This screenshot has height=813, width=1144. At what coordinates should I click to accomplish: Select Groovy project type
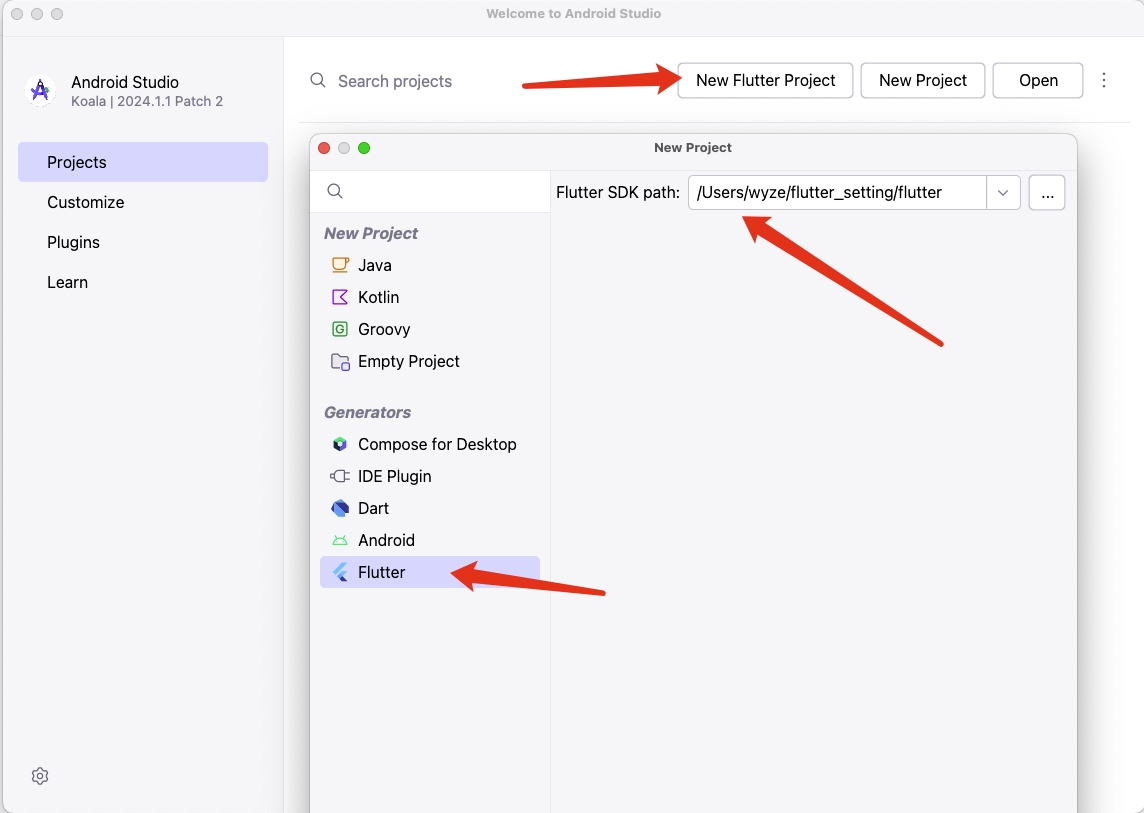(430, 329)
